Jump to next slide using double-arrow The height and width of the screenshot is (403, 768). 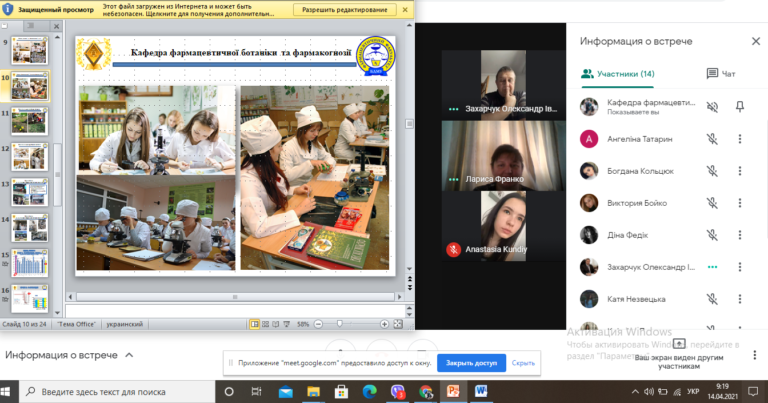[x=409, y=287]
